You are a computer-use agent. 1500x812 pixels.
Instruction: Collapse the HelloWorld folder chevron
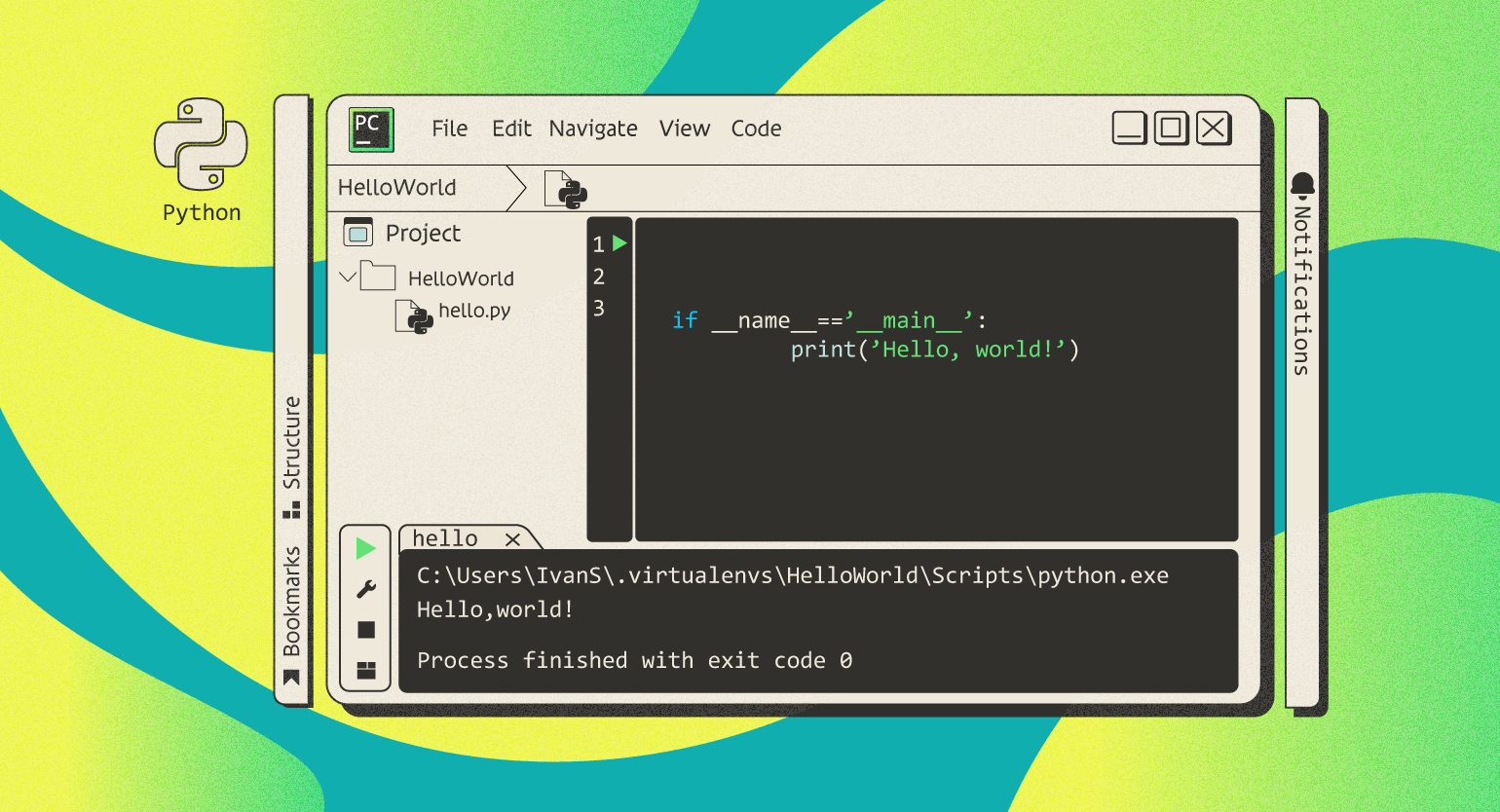(348, 277)
